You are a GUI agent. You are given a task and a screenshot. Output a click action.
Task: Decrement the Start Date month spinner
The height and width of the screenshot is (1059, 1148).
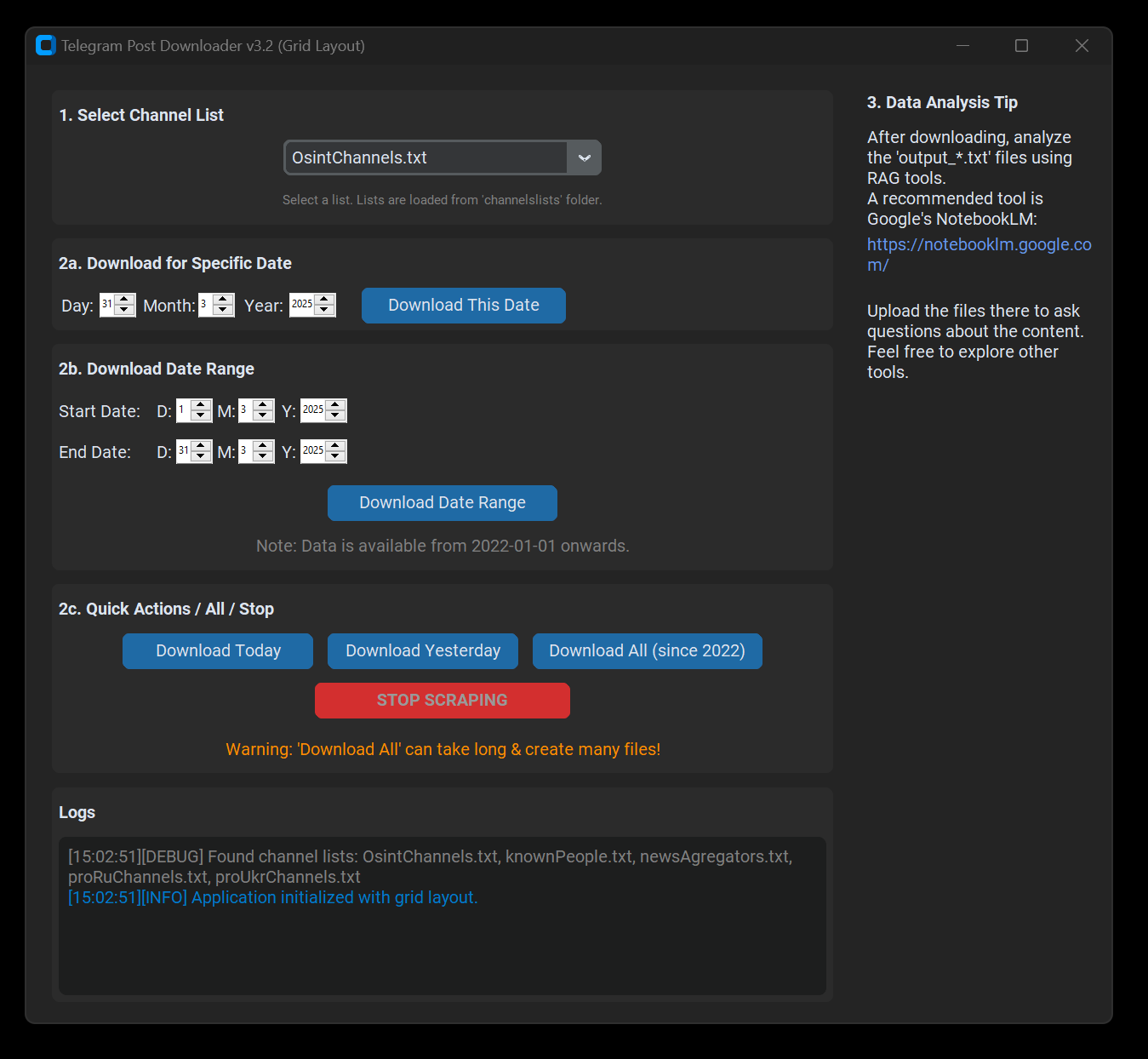tap(264, 416)
